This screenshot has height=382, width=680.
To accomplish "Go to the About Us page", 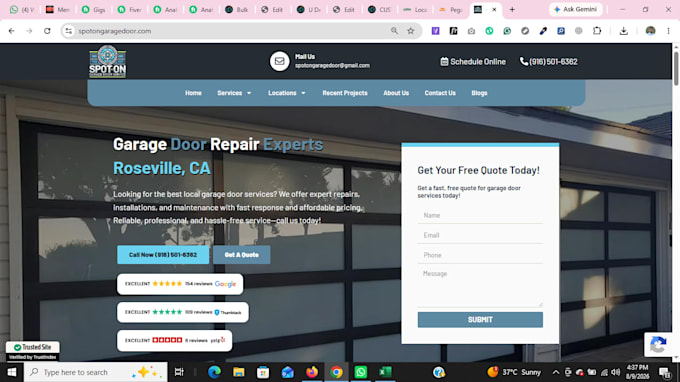I will click(x=396, y=93).
